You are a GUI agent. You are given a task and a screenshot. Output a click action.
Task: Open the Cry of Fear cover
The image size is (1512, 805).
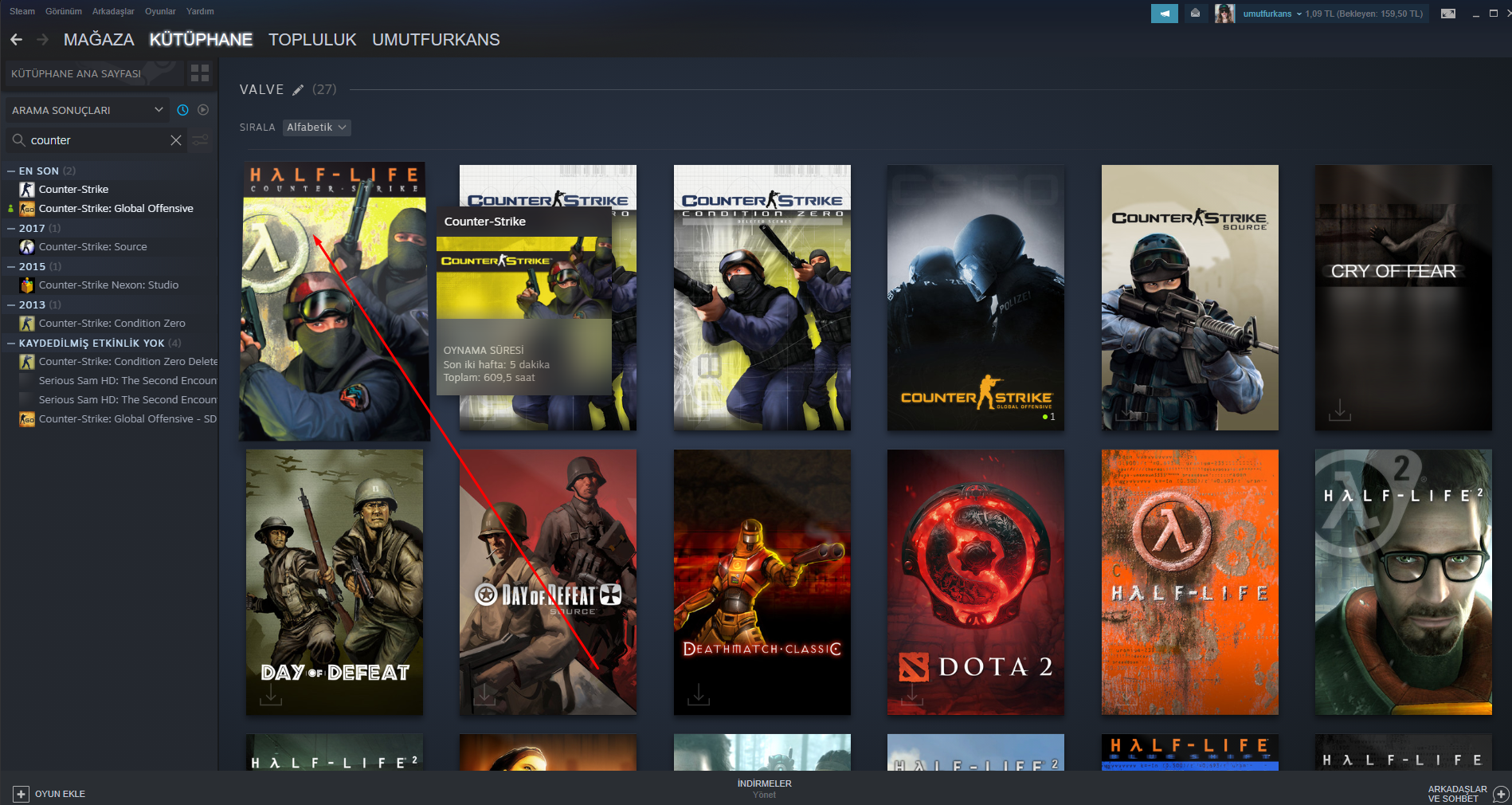point(1404,297)
